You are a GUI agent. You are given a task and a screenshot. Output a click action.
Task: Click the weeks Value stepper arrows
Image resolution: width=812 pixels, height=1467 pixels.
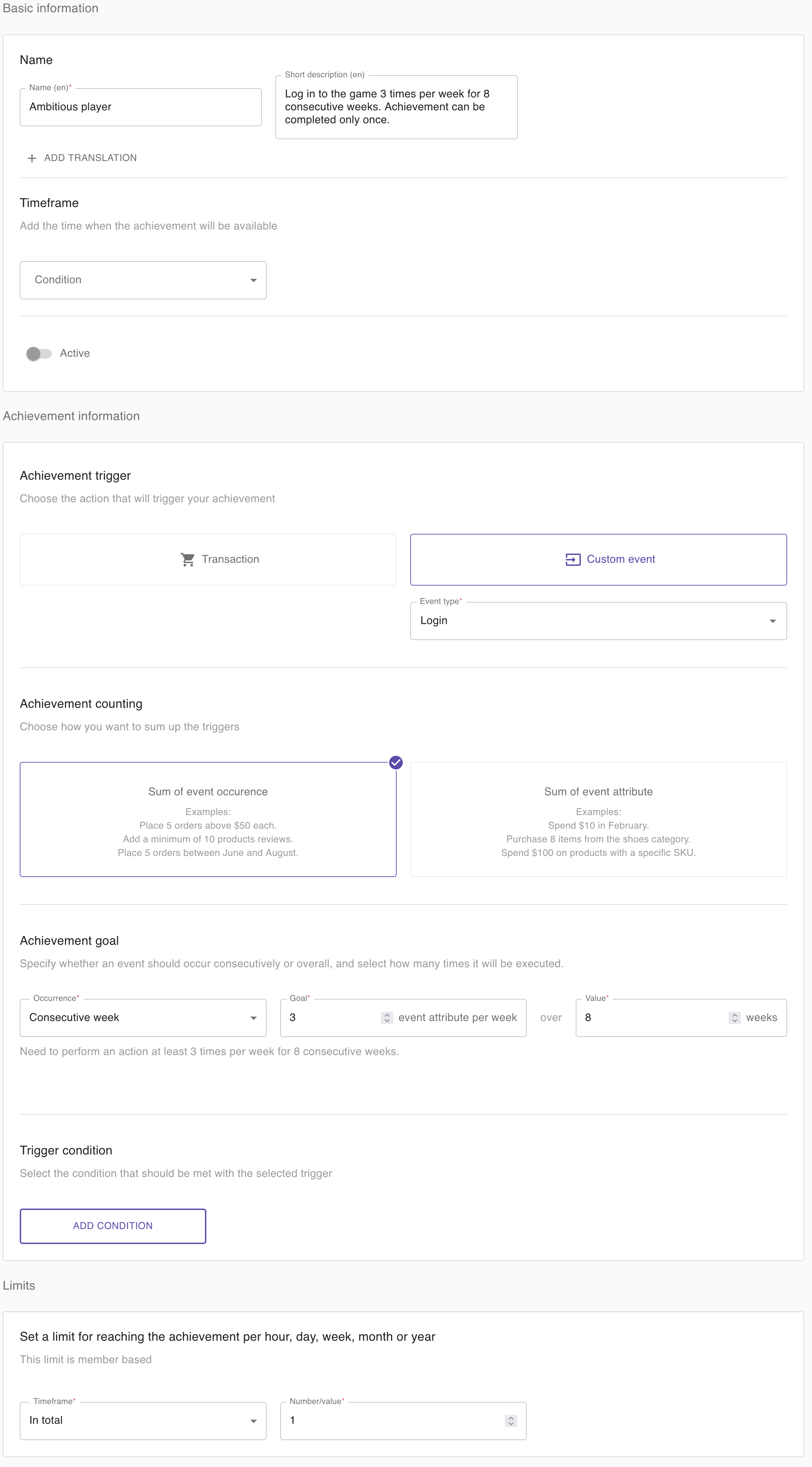tap(735, 1018)
